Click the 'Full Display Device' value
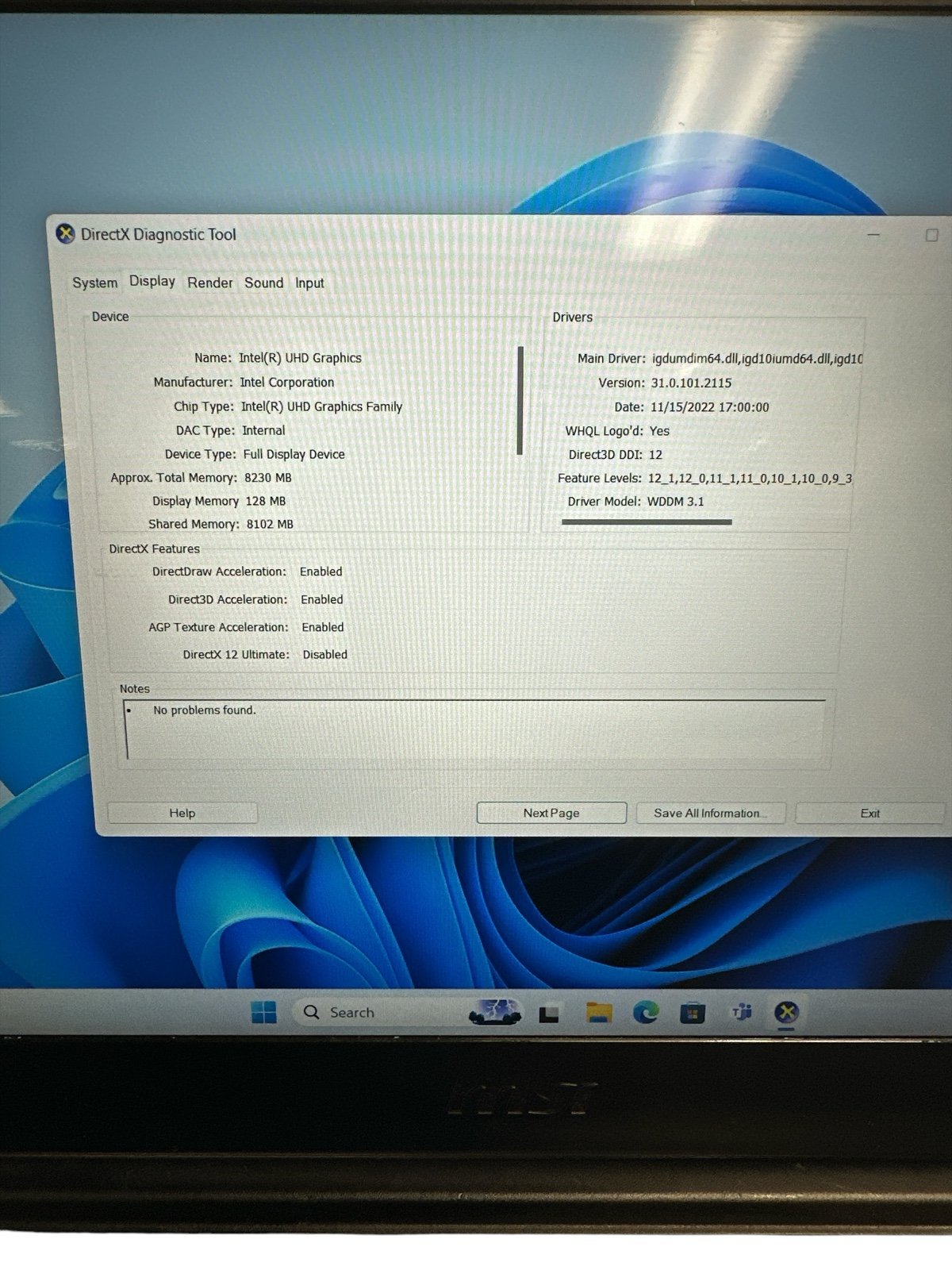 click(294, 454)
